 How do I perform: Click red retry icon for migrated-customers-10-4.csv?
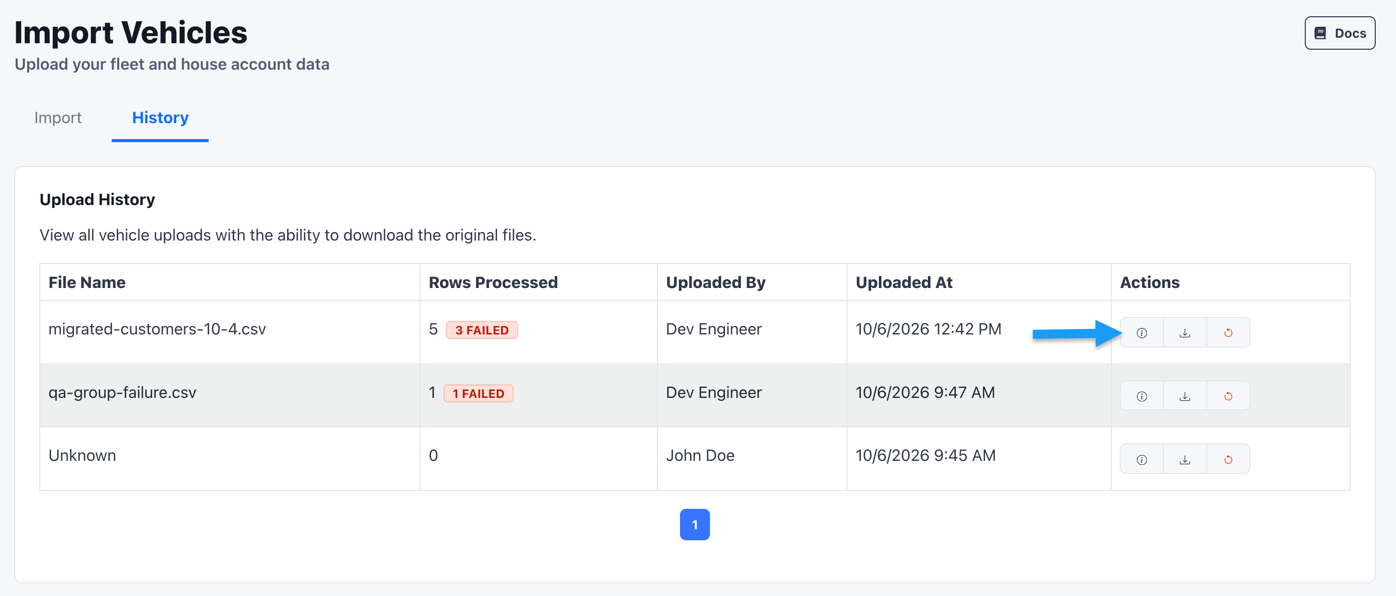[1228, 333]
